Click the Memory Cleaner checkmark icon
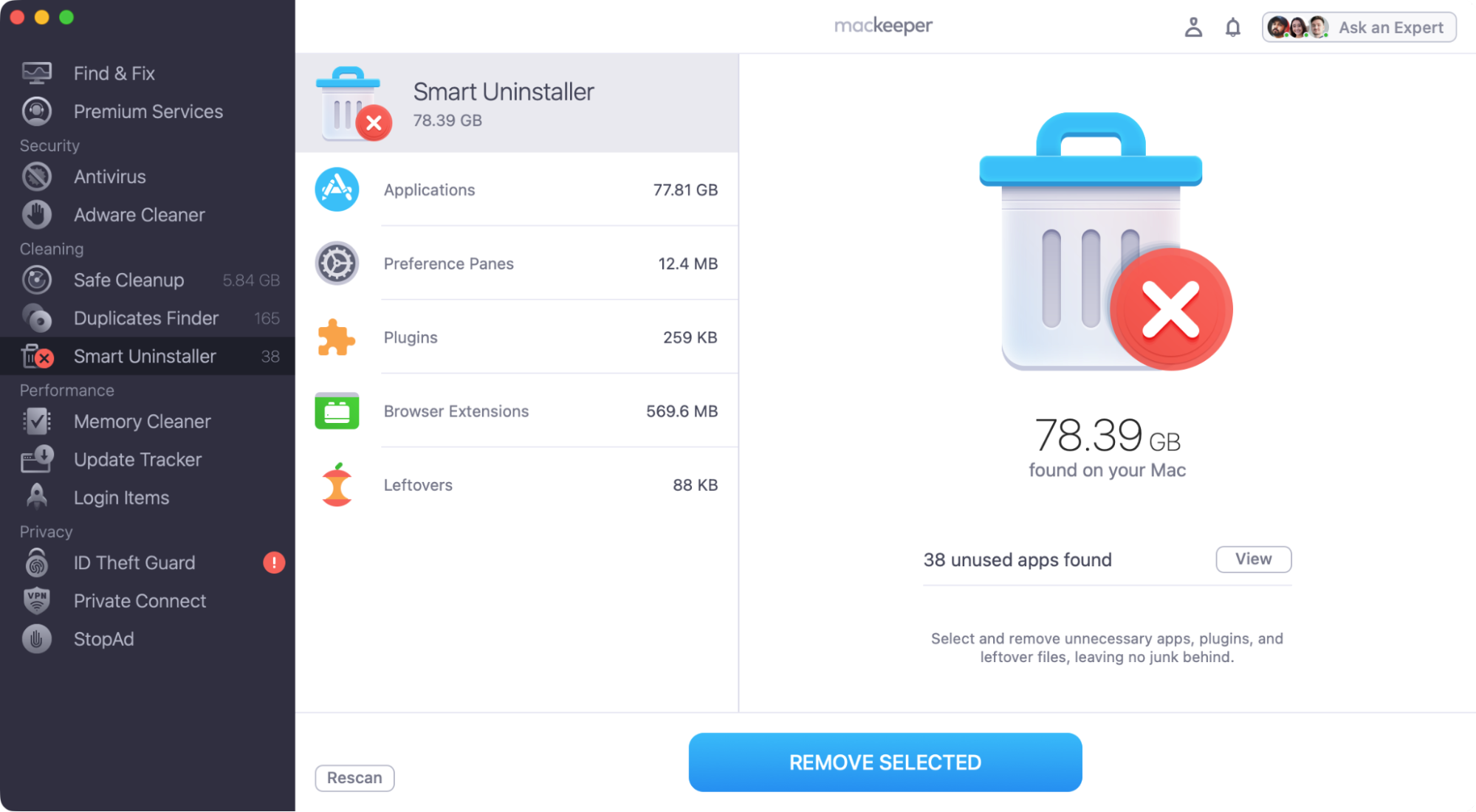 tap(37, 422)
